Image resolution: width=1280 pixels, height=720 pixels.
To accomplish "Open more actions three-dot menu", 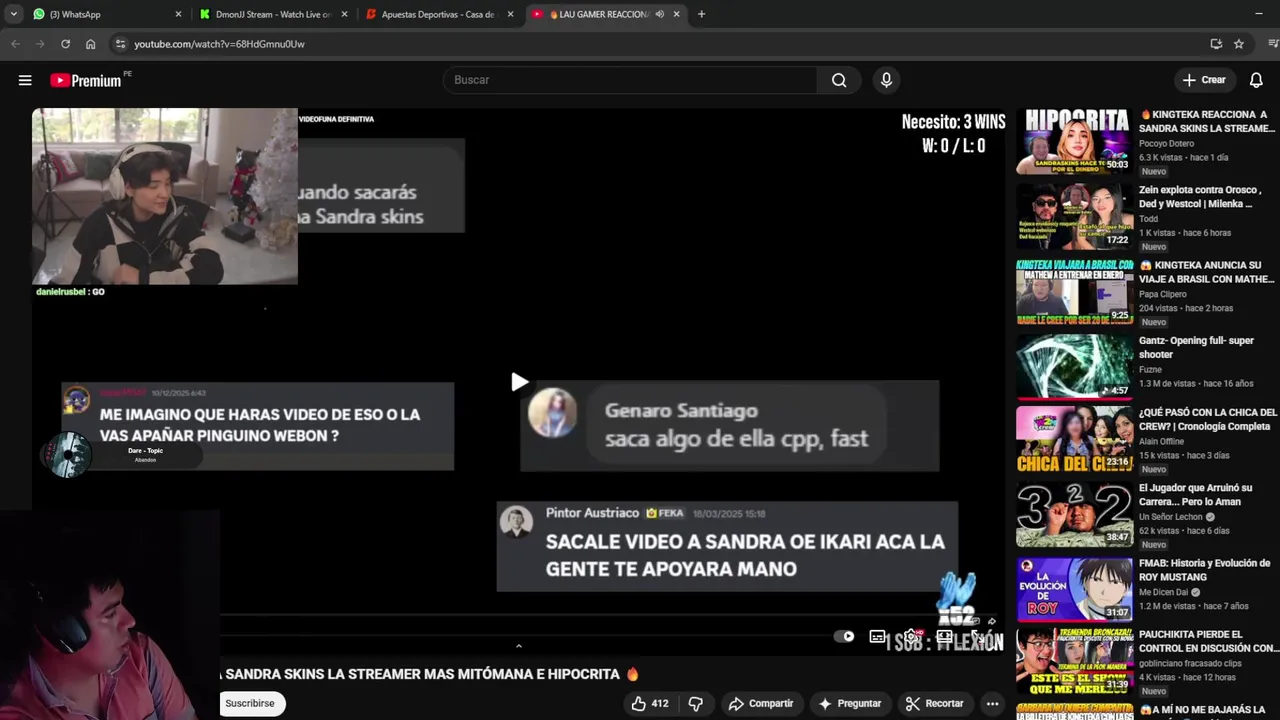I will (992, 703).
